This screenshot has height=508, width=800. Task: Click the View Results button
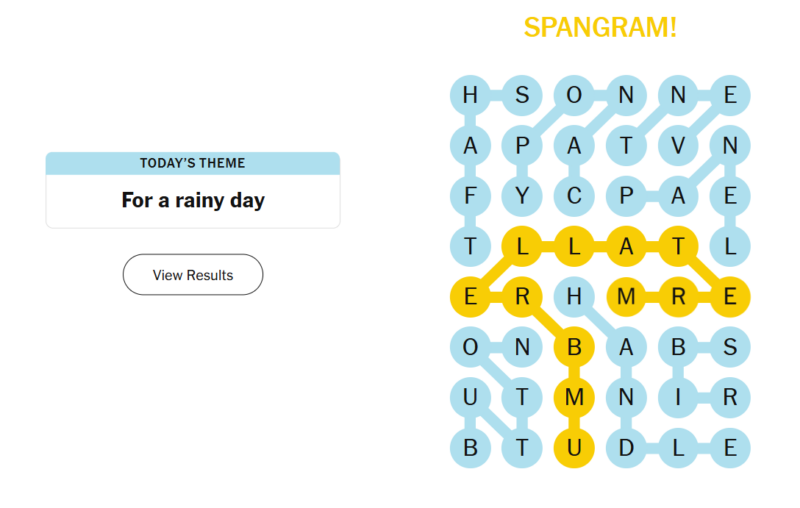click(193, 275)
